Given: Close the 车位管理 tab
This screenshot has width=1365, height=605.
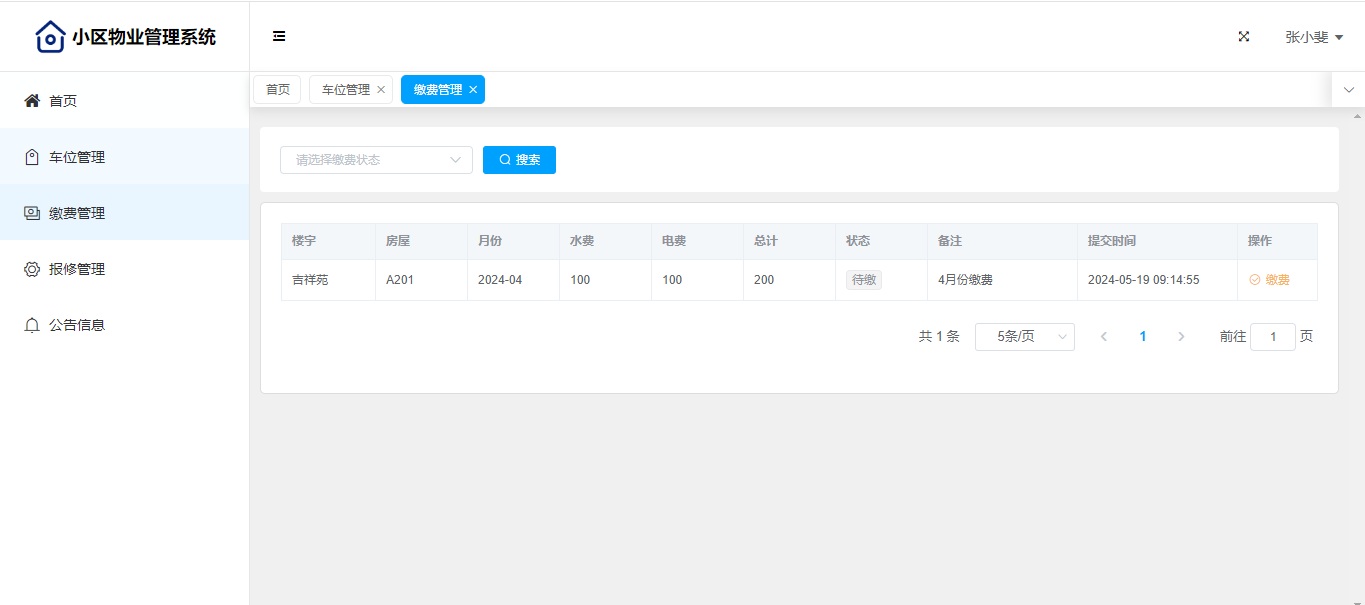Looking at the screenshot, I should (x=381, y=90).
